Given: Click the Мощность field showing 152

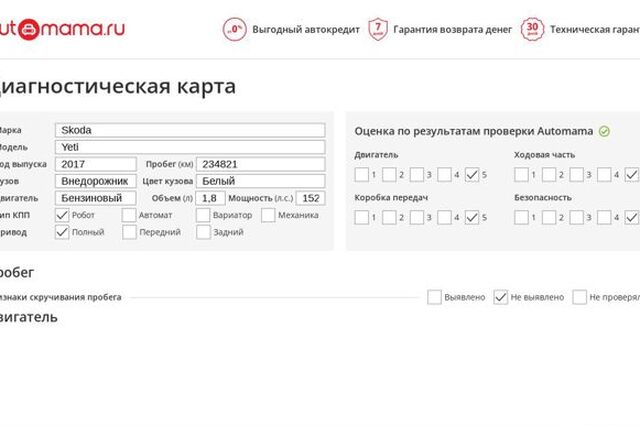Looking at the screenshot, I should click(311, 198).
